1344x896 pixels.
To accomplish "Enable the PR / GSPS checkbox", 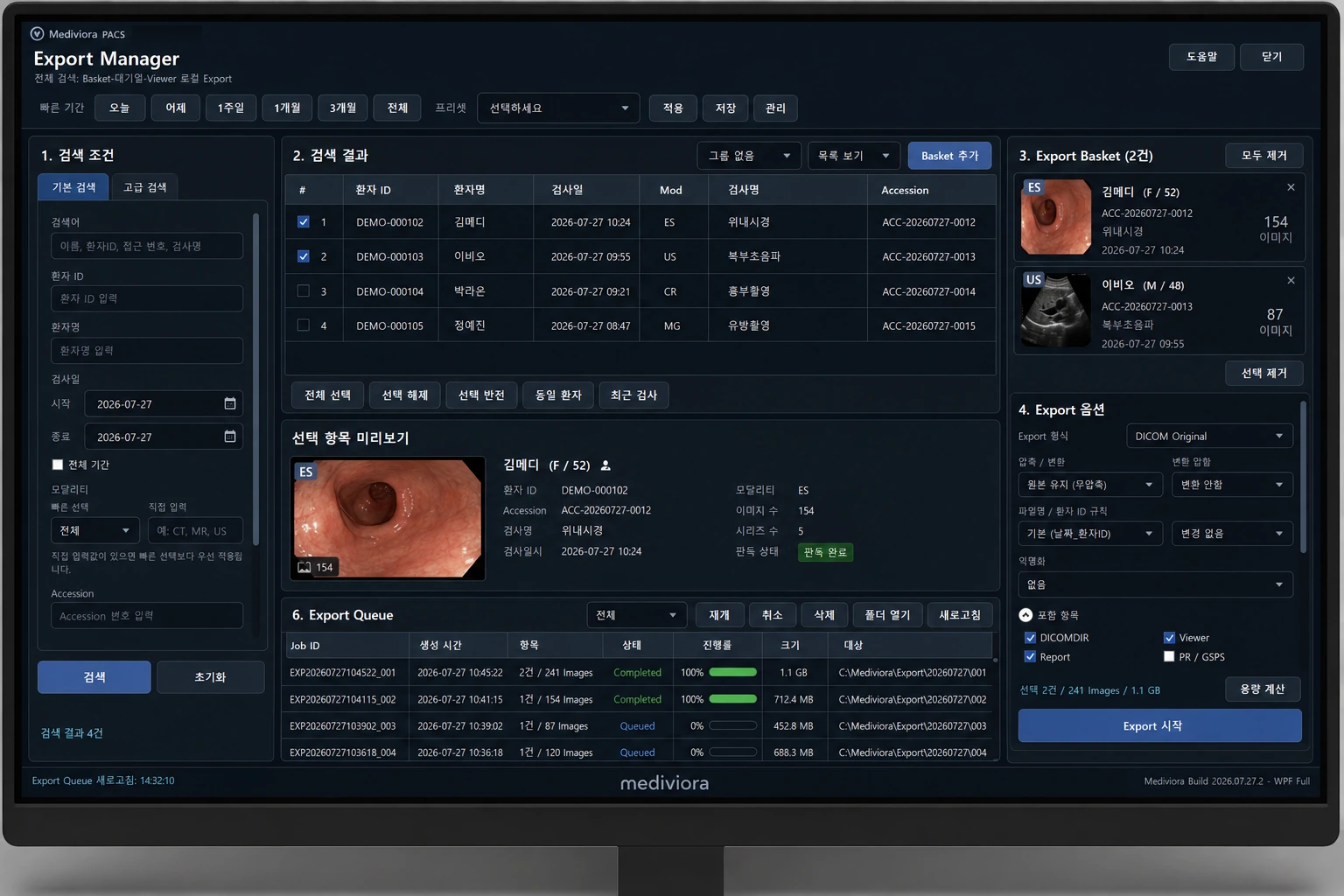I will 1169,657.
